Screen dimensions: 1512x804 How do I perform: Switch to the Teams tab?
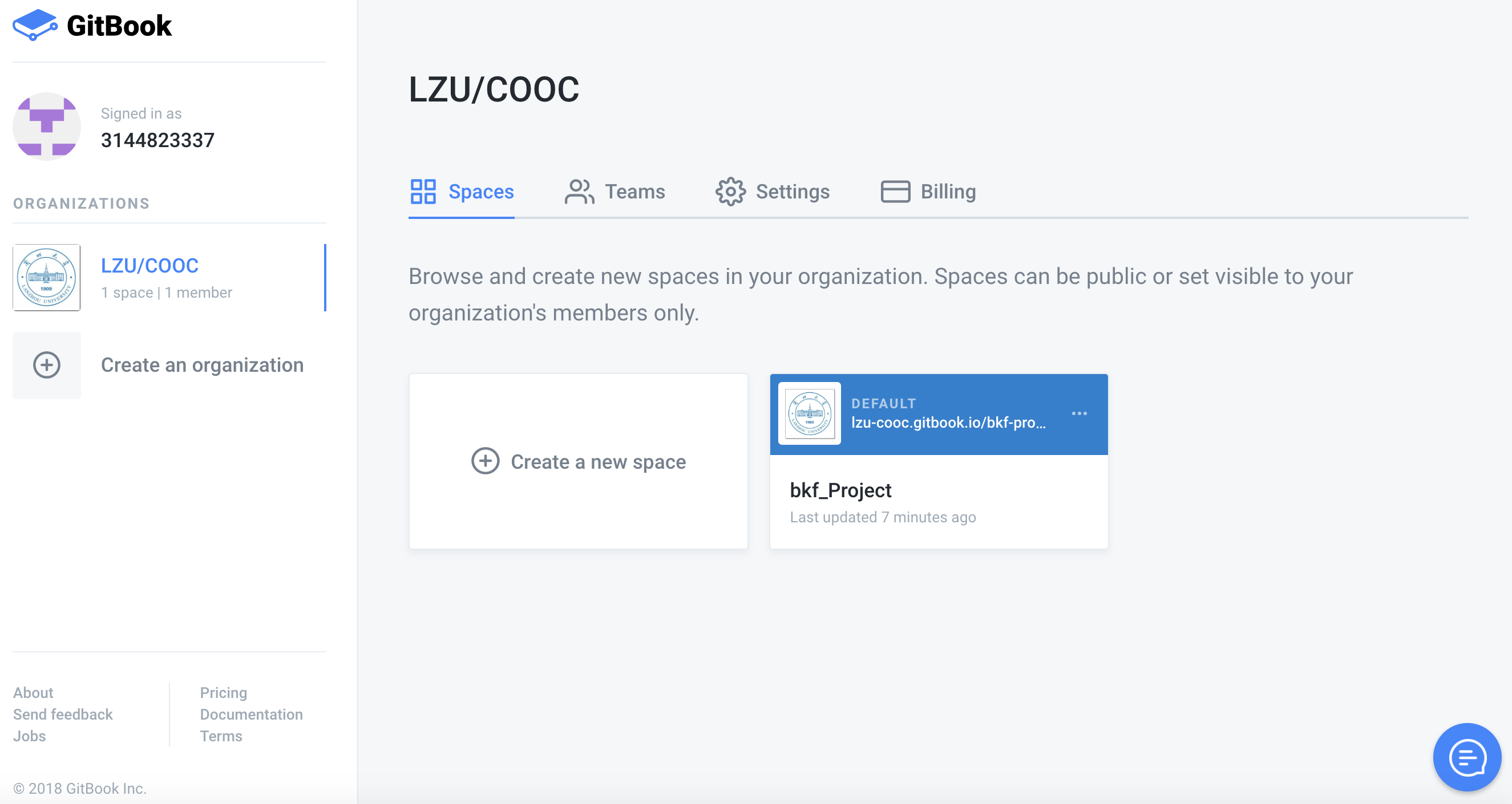(x=634, y=192)
